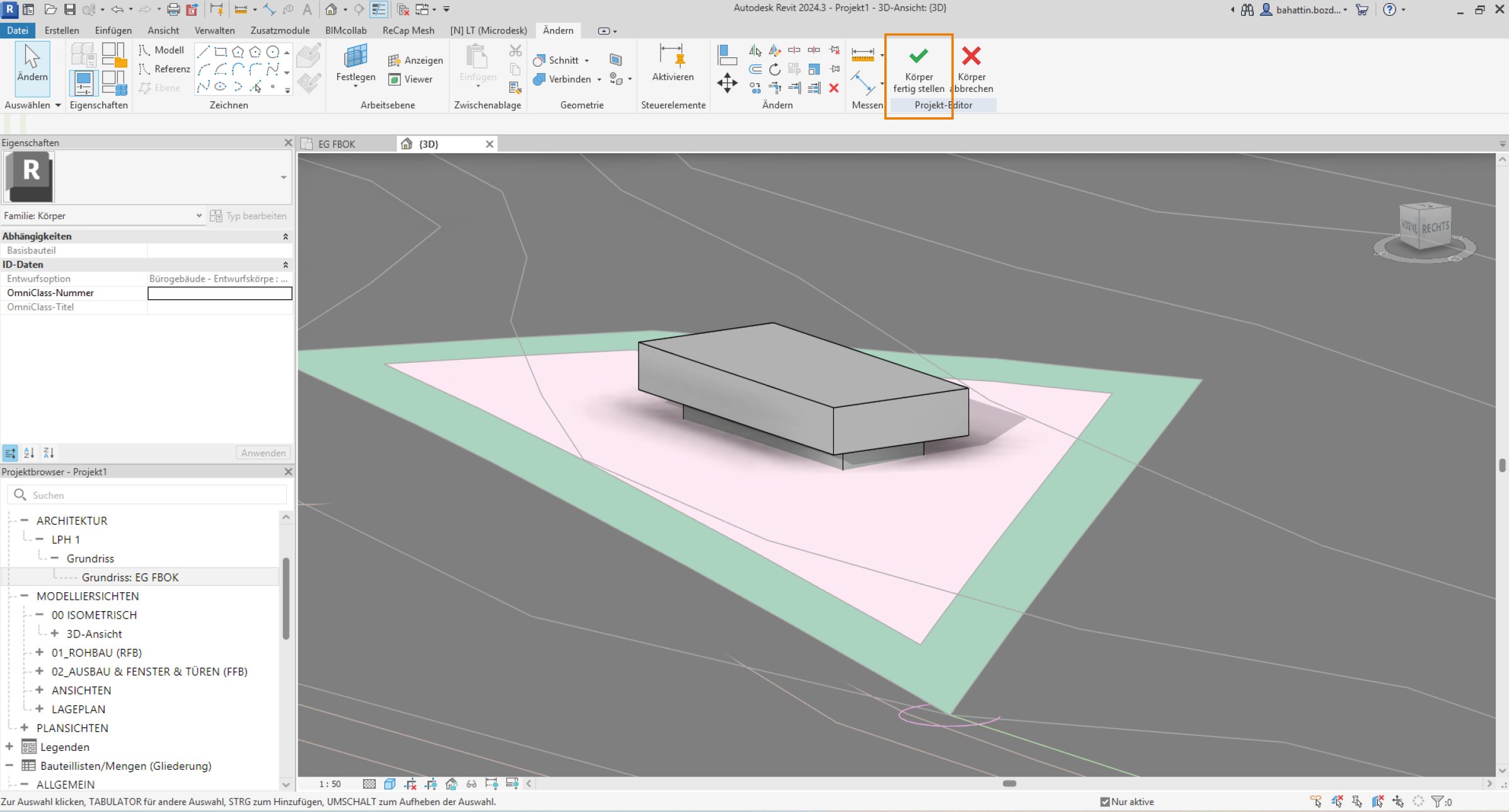The height and width of the screenshot is (812, 1509).
Task: Click the Help question mark icon
Action: [x=1389, y=9]
